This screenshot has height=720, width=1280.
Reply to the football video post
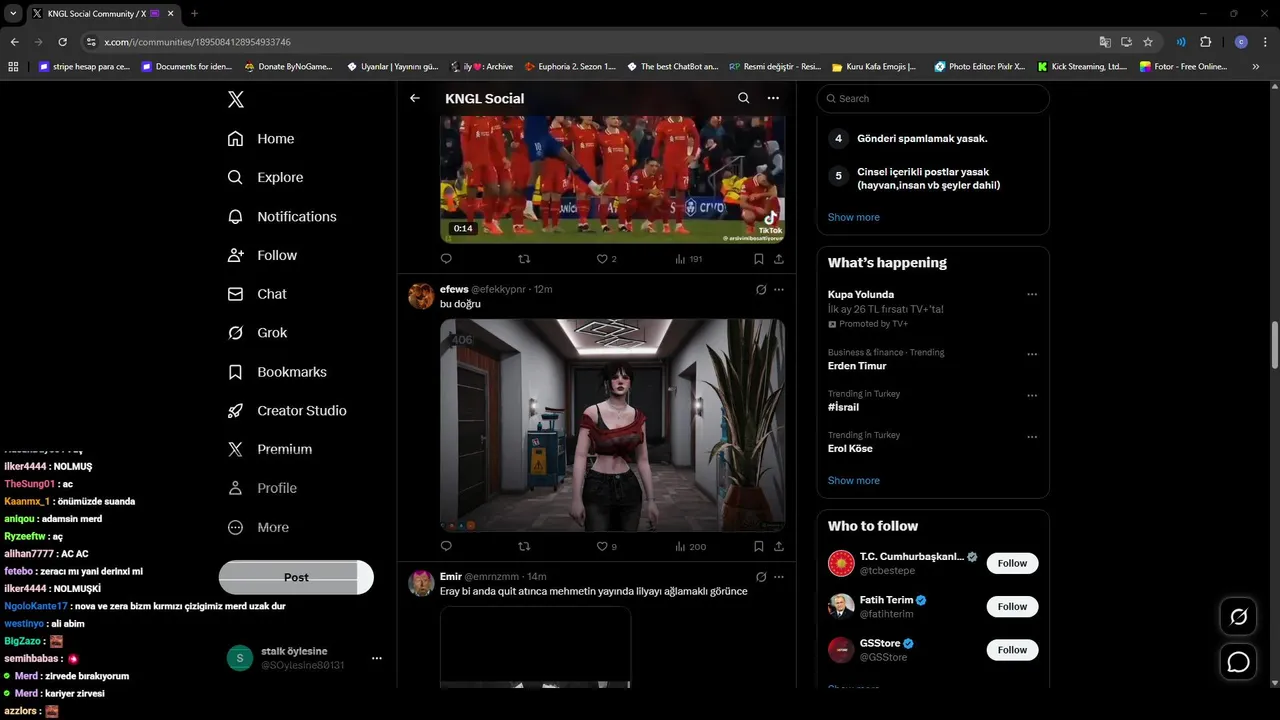(446, 259)
